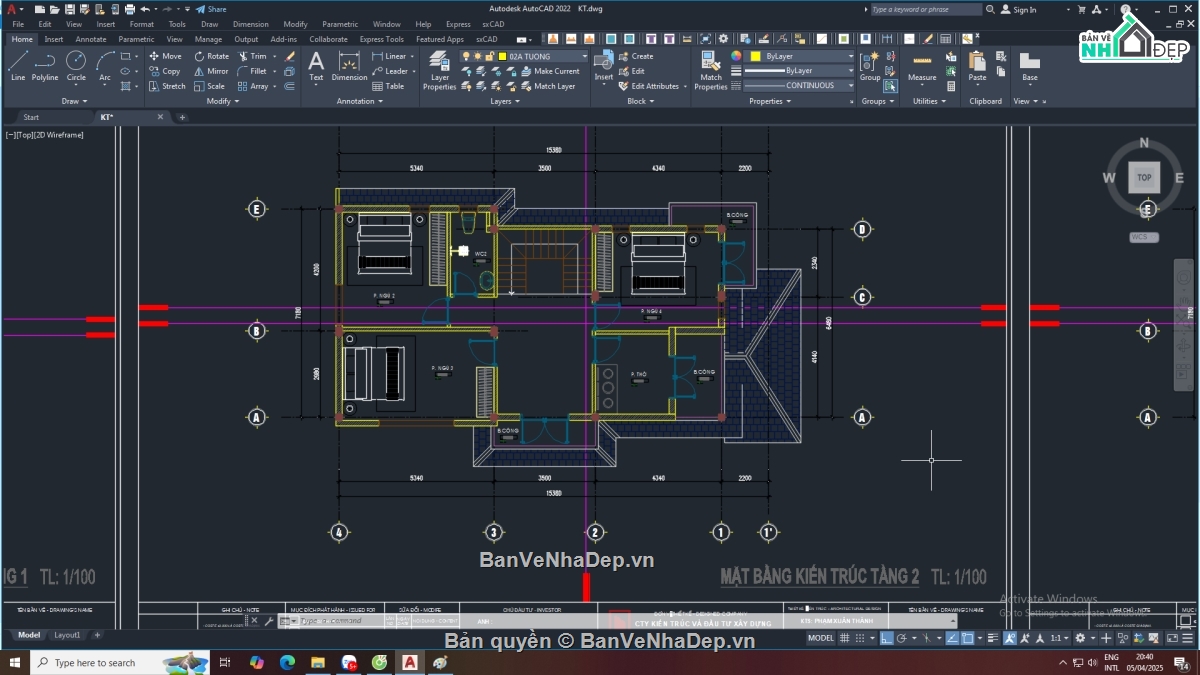Switch to the Layout1 tab
The width and height of the screenshot is (1200, 675).
tap(67, 635)
